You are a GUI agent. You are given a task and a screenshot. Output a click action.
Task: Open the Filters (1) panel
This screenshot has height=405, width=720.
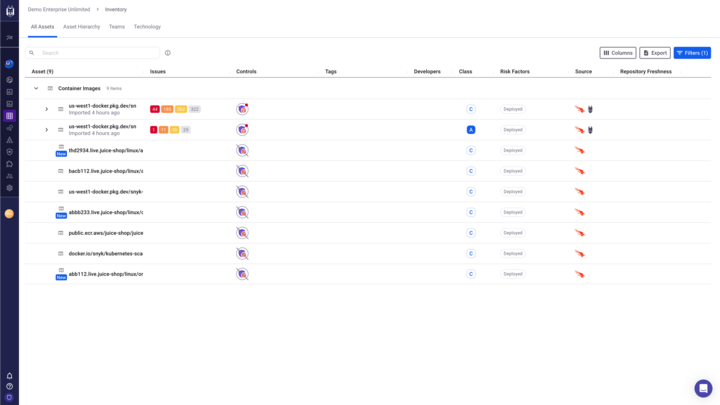click(692, 53)
